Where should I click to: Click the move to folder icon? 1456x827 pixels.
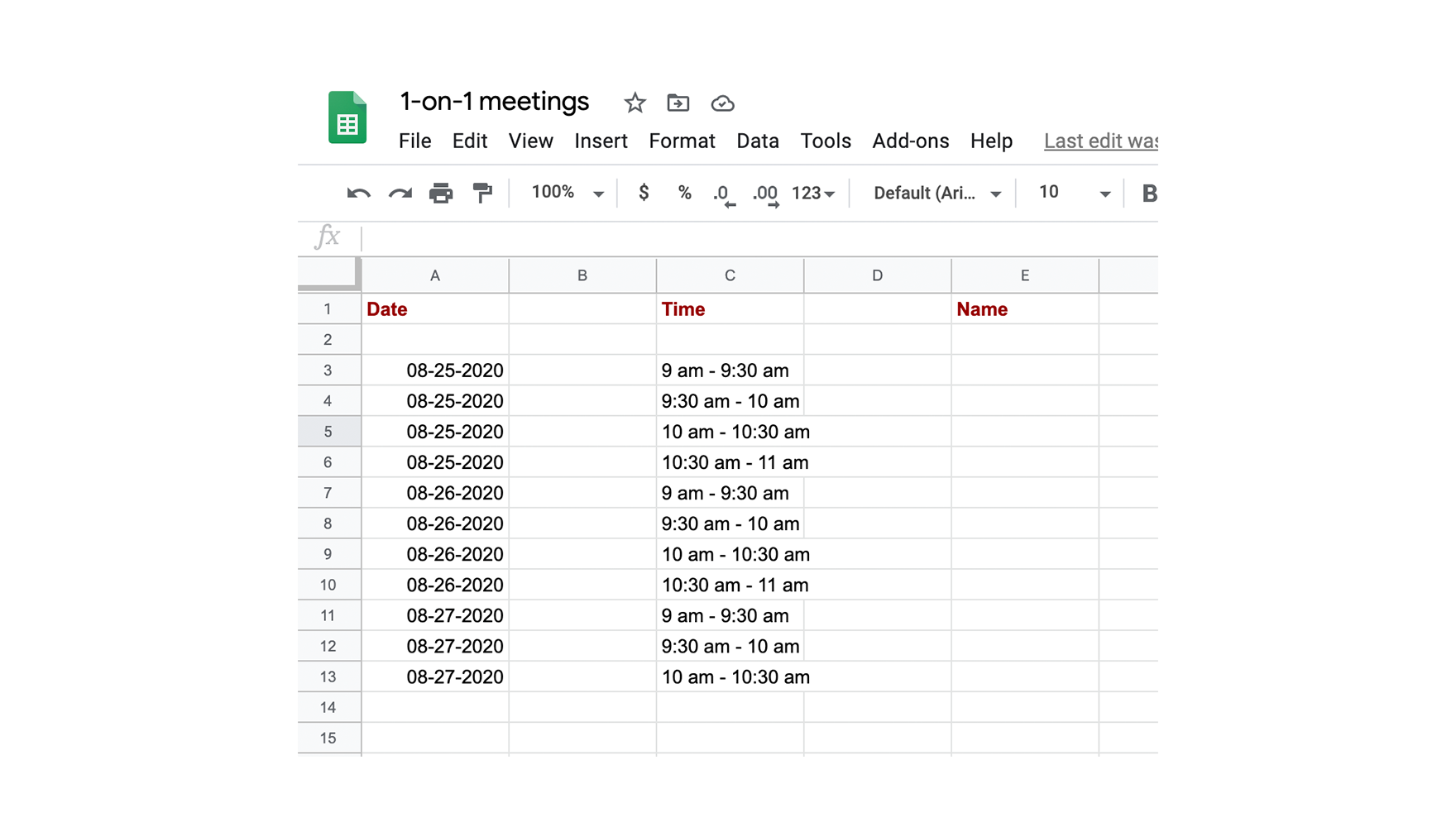pos(678,103)
